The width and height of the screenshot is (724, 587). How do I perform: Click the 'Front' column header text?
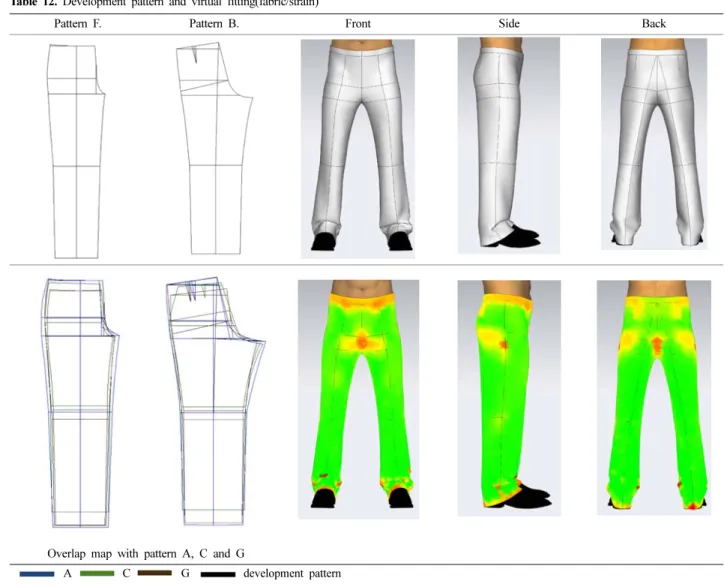tap(358, 24)
